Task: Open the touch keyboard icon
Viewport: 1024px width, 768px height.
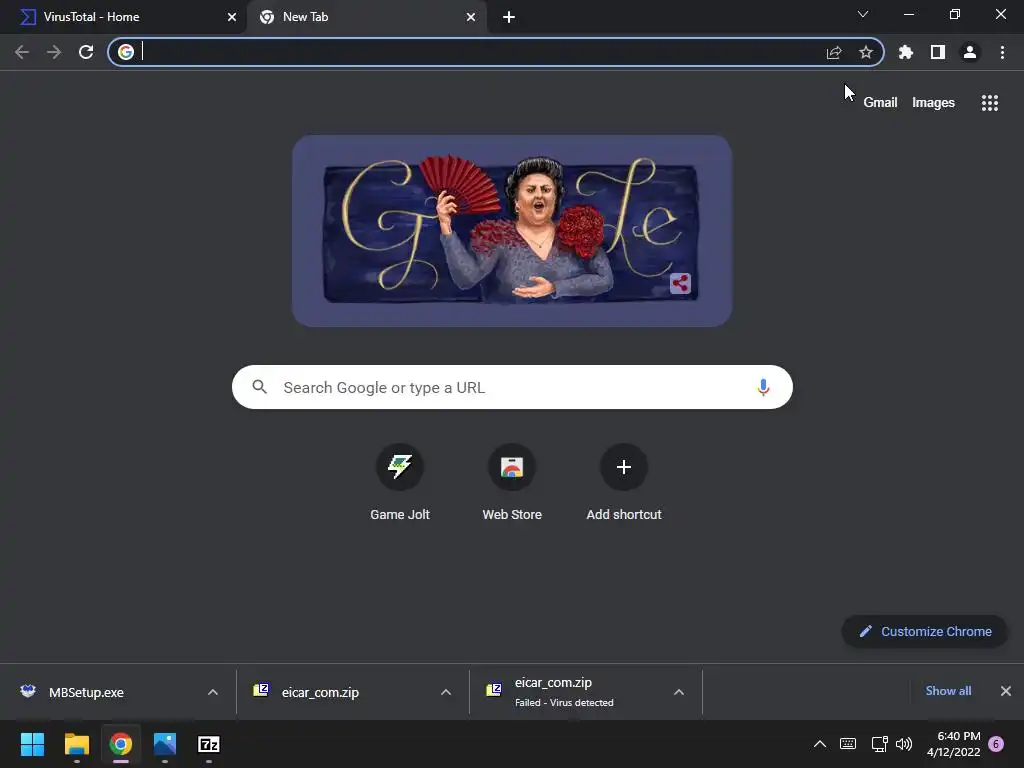Action: pyautogui.click(x=848, y=744)
